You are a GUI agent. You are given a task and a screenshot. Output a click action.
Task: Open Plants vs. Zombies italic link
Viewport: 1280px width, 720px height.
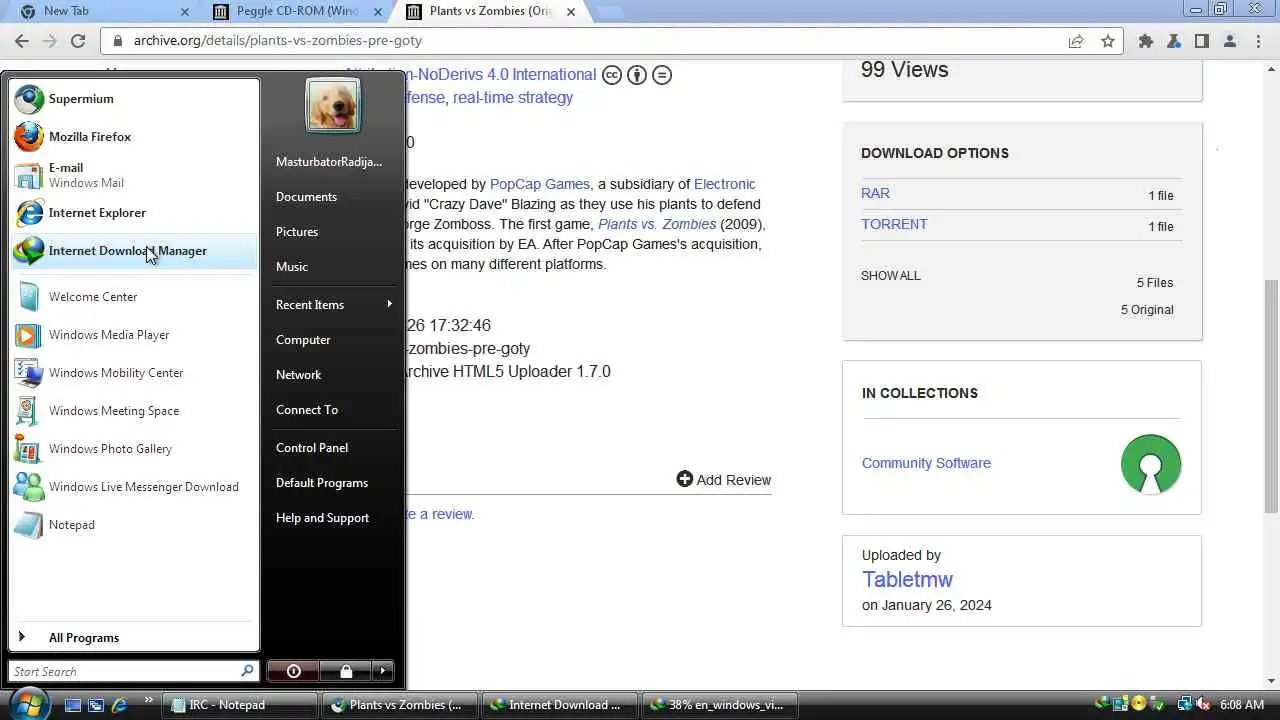click(x=657, y=224)
